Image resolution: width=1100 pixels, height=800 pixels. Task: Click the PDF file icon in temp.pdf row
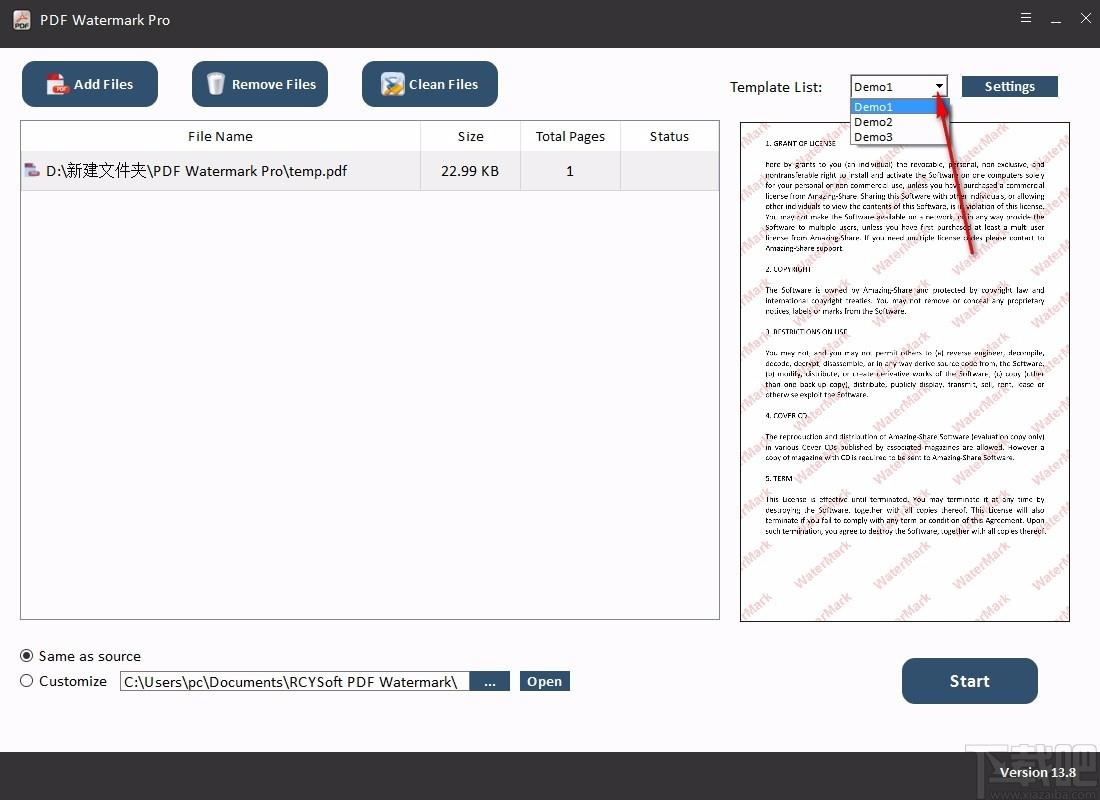point(32,170)
